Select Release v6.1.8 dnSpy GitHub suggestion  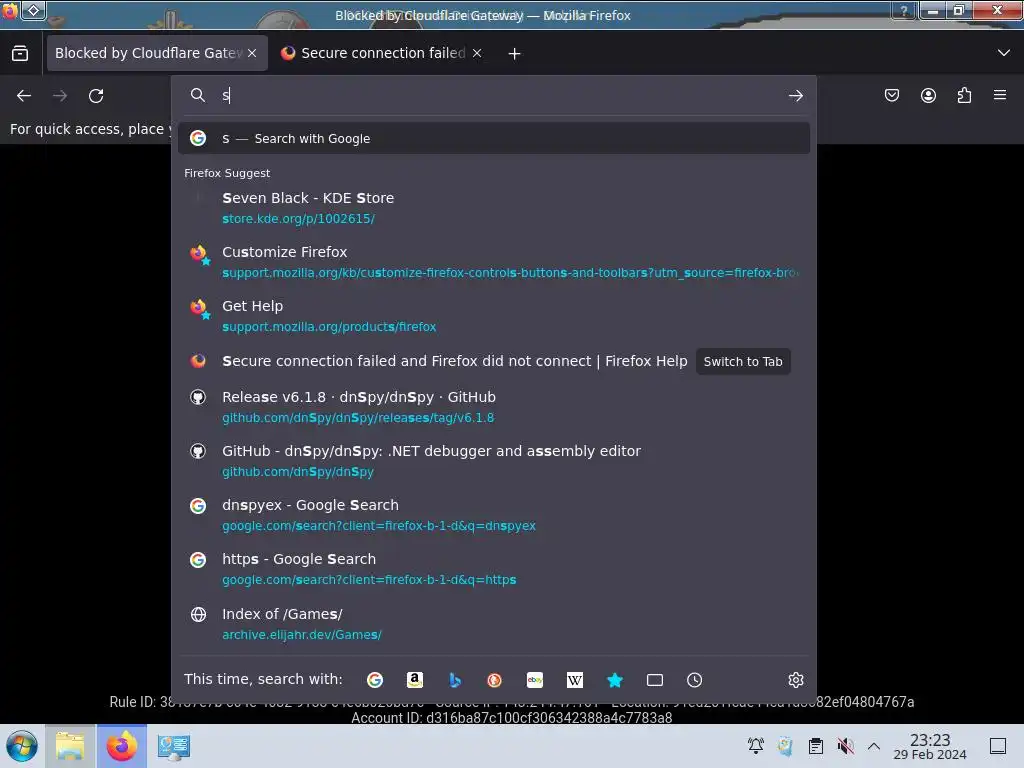coord(494,407)
